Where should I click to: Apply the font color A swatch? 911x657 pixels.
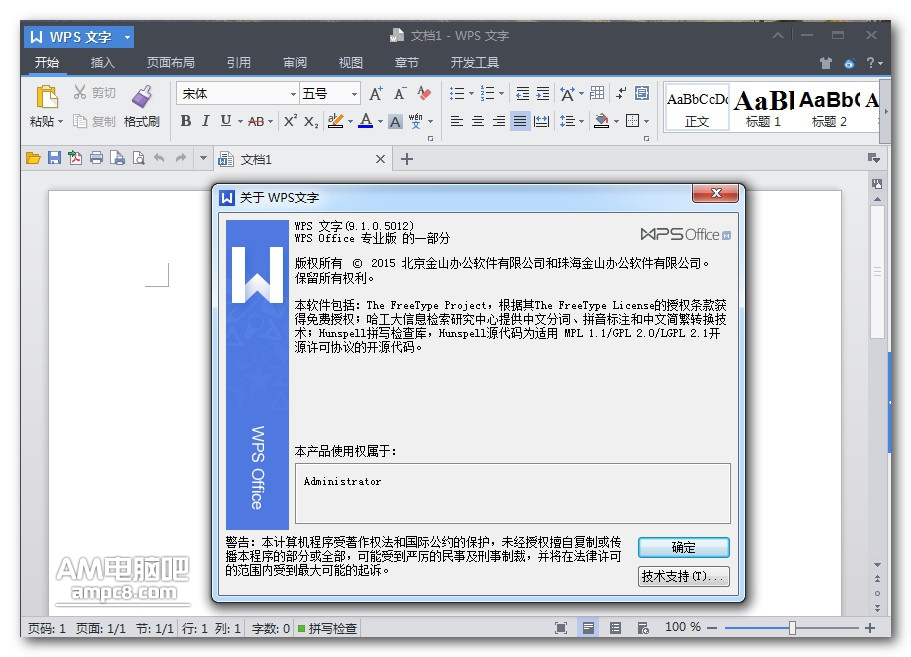click(x=365, y=121)
